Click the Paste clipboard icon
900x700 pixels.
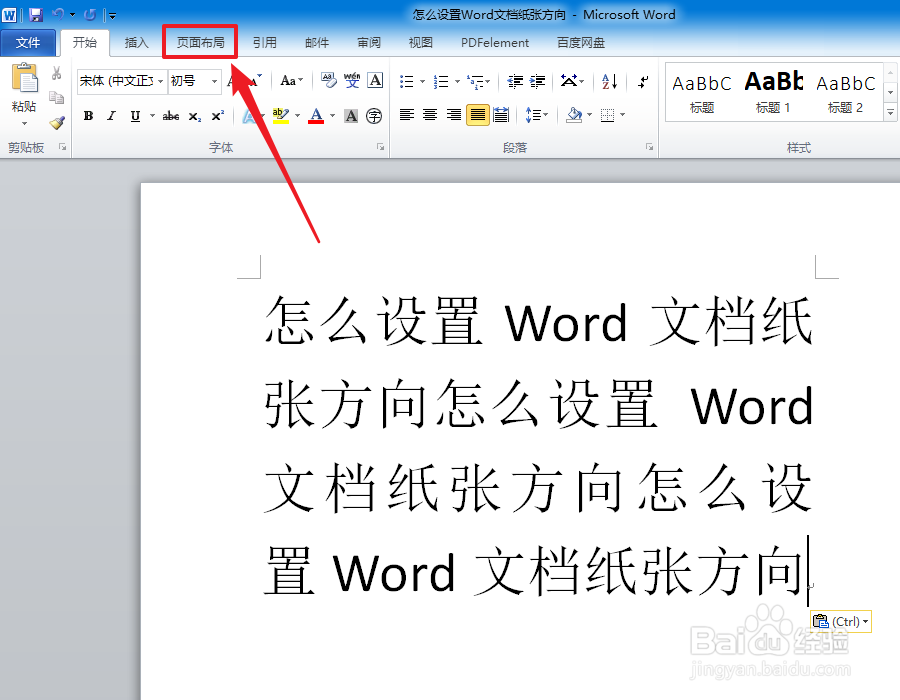pos(24,78)
